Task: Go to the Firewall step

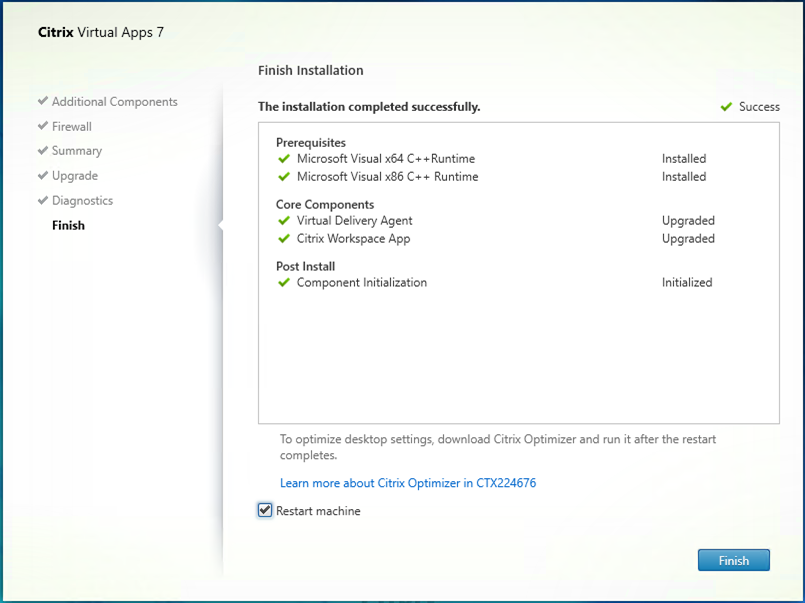Action: pos(72,126)
